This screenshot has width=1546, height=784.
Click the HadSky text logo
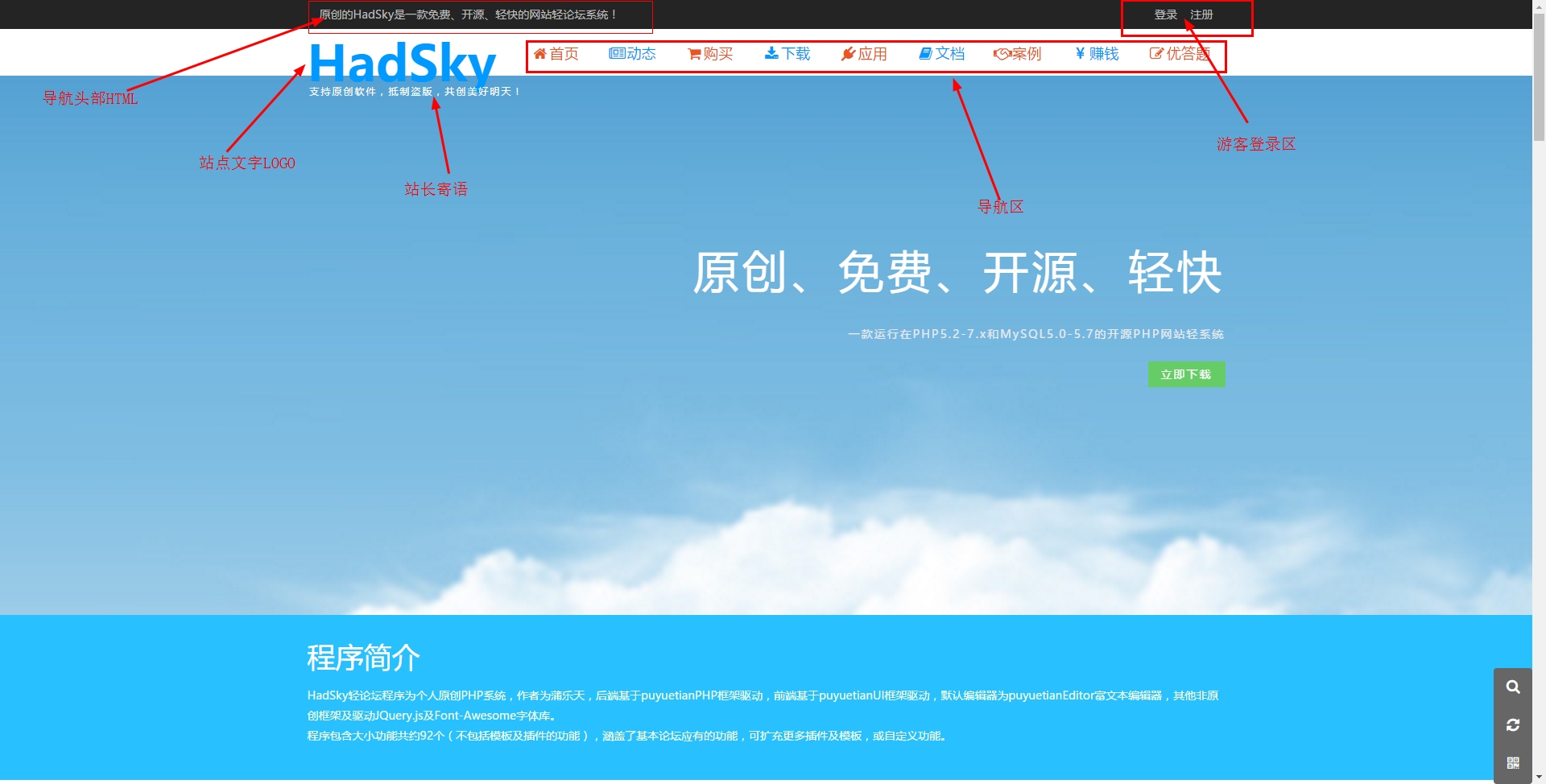point(402,63)
